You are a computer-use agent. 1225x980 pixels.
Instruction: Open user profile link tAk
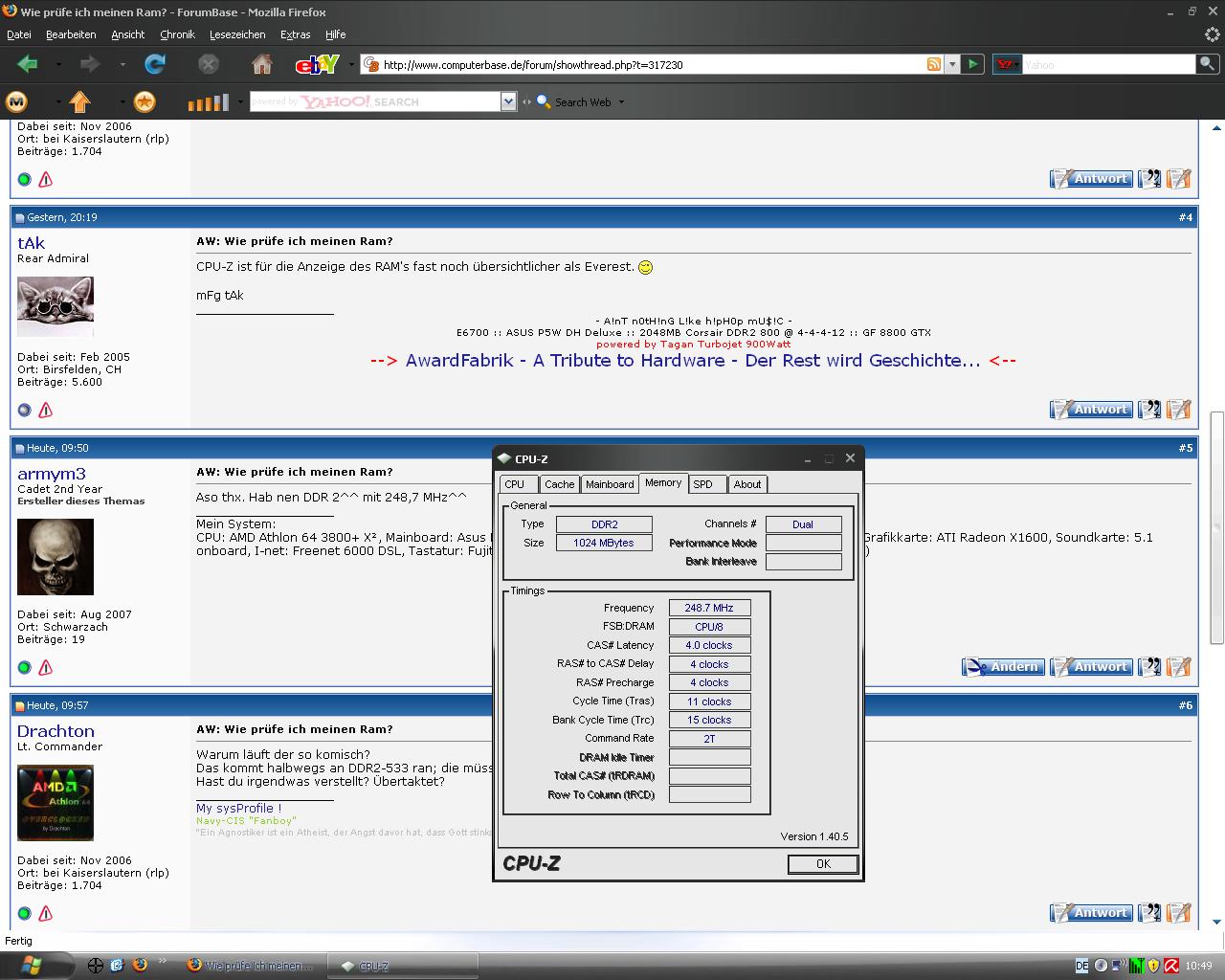point(31,243)
